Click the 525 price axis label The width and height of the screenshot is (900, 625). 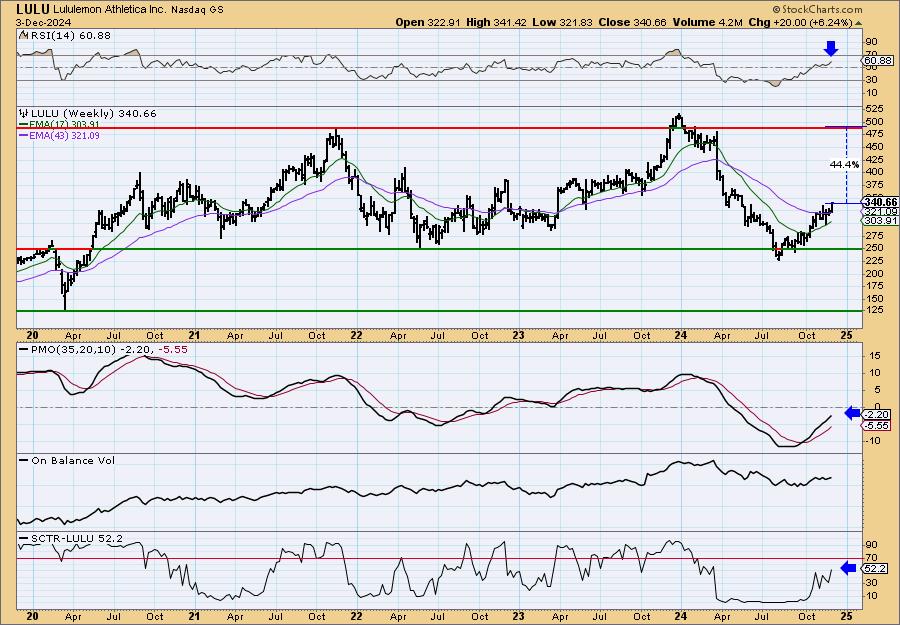pos(874,108)
